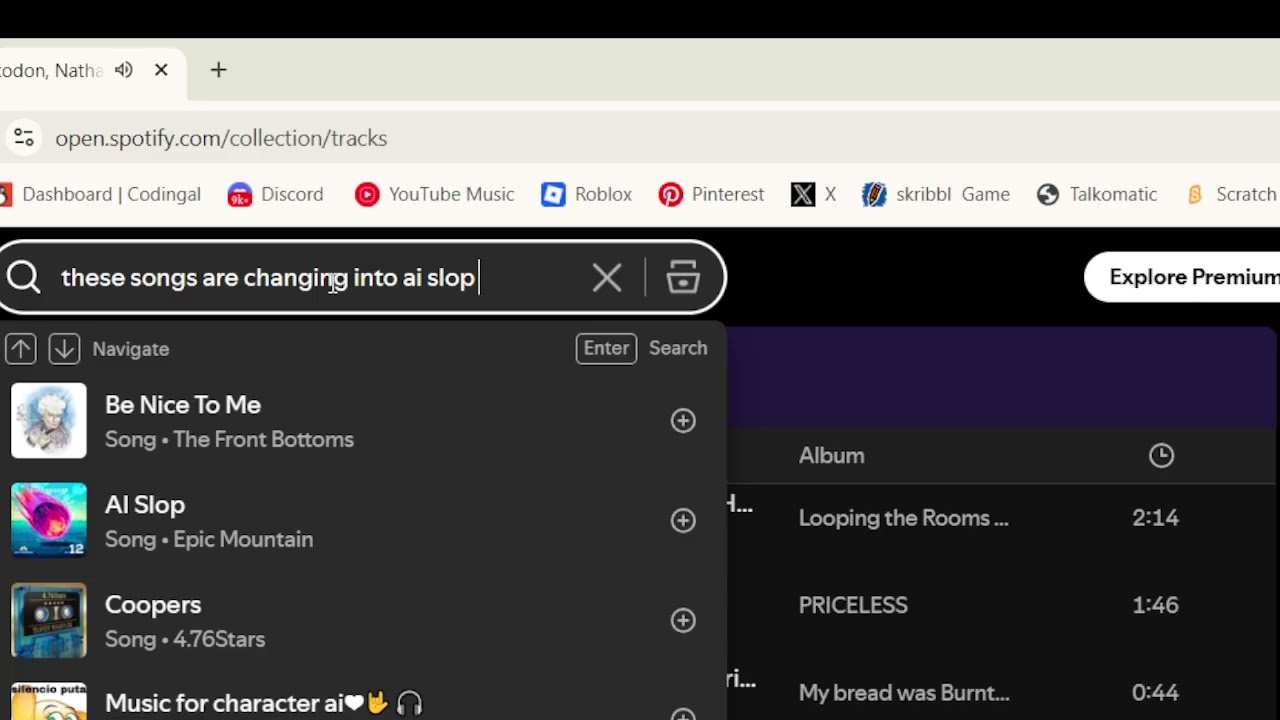Open the Roblox bookmark
The image size is (1280, 720).
click(586, 194)
